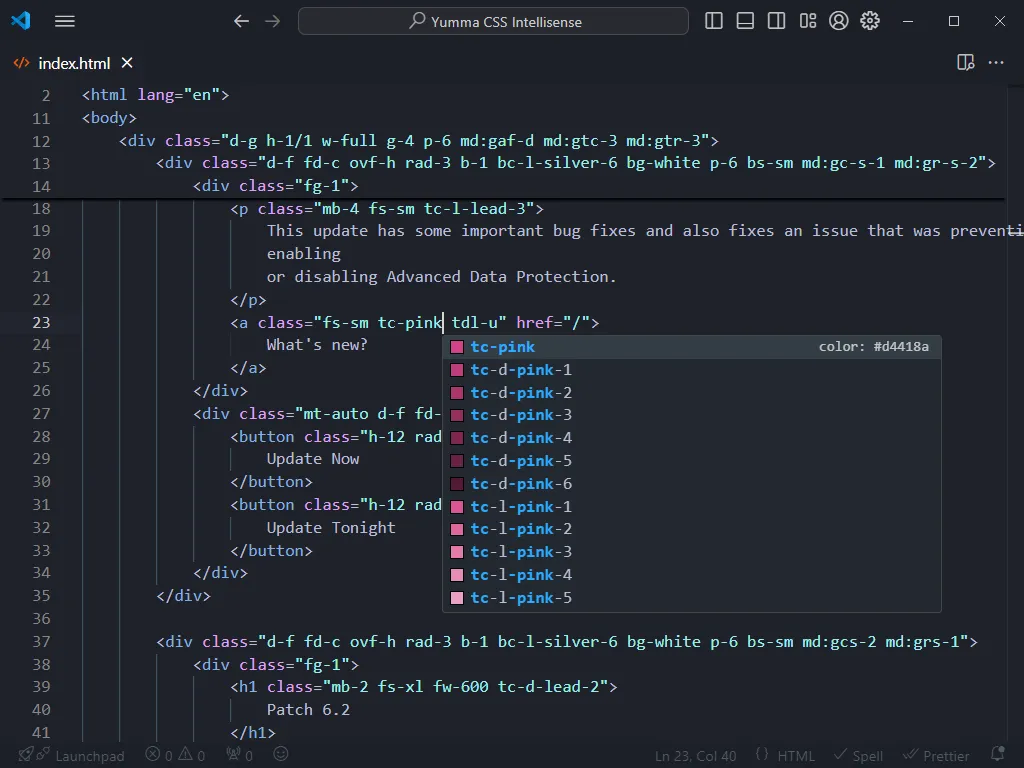Click the sticky header line <body>
Image resolution: width=1024 pixels, height=768 pixels.
[x=109, y=118]
